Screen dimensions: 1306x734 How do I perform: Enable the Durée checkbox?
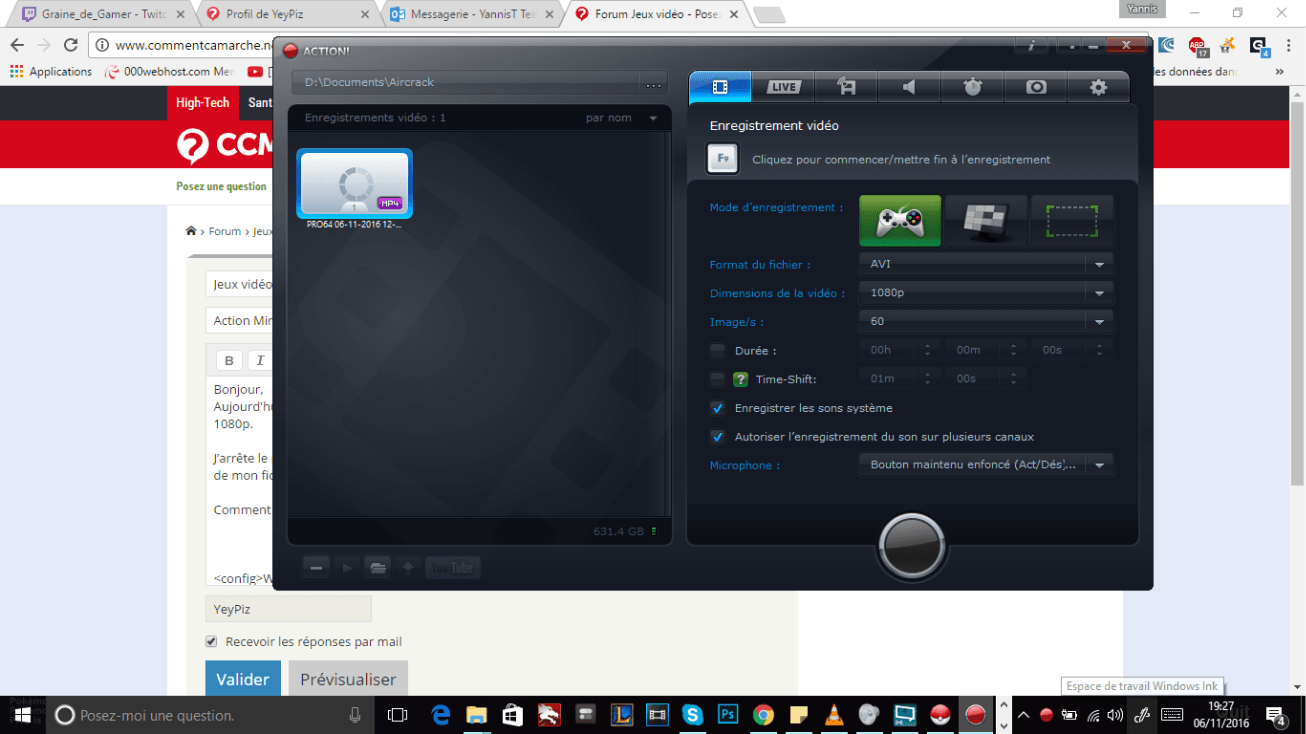(717, 351)
